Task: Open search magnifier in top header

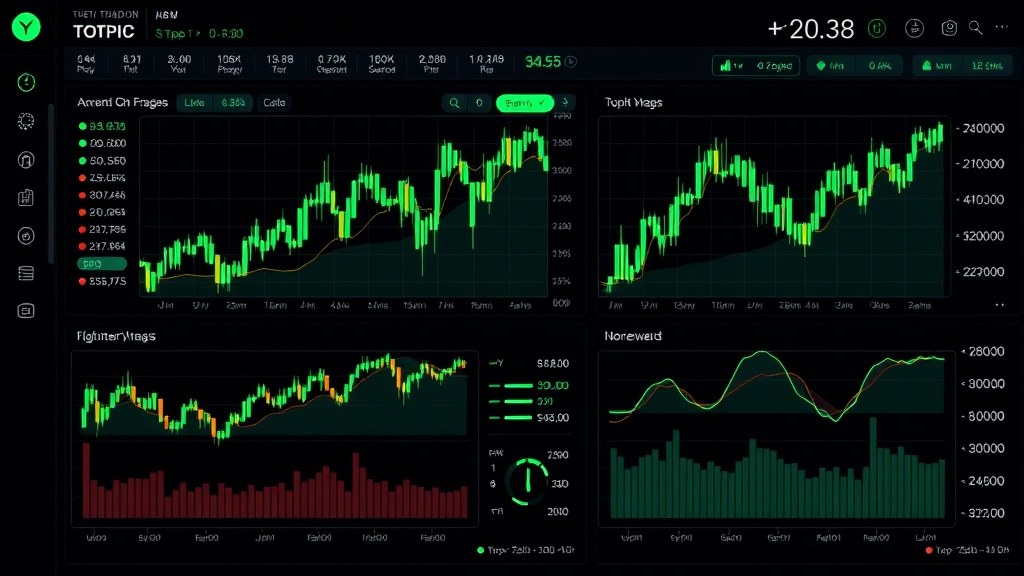Action: click(976, 27)
